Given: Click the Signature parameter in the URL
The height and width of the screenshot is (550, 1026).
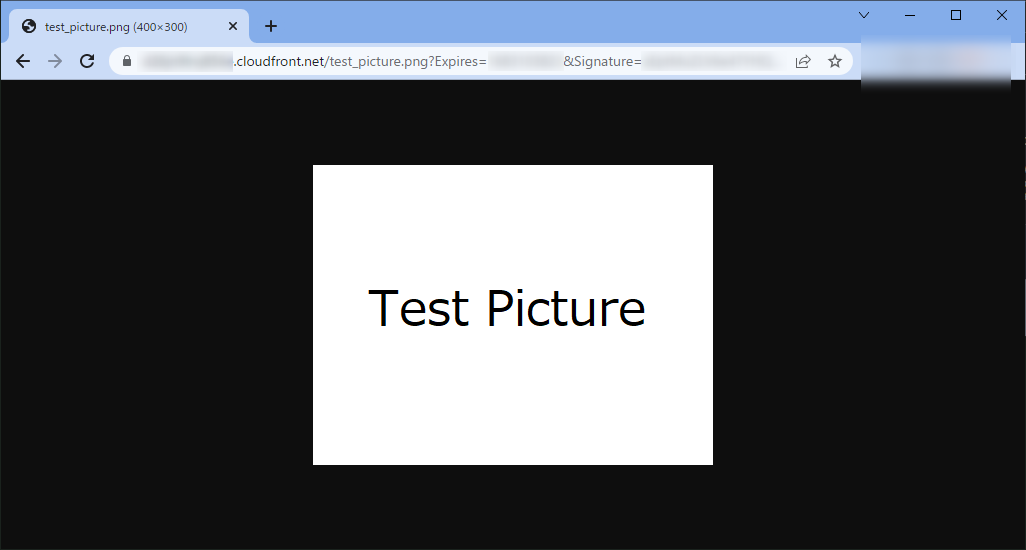Looking at the screenshot, I should [x=602, y=61].
